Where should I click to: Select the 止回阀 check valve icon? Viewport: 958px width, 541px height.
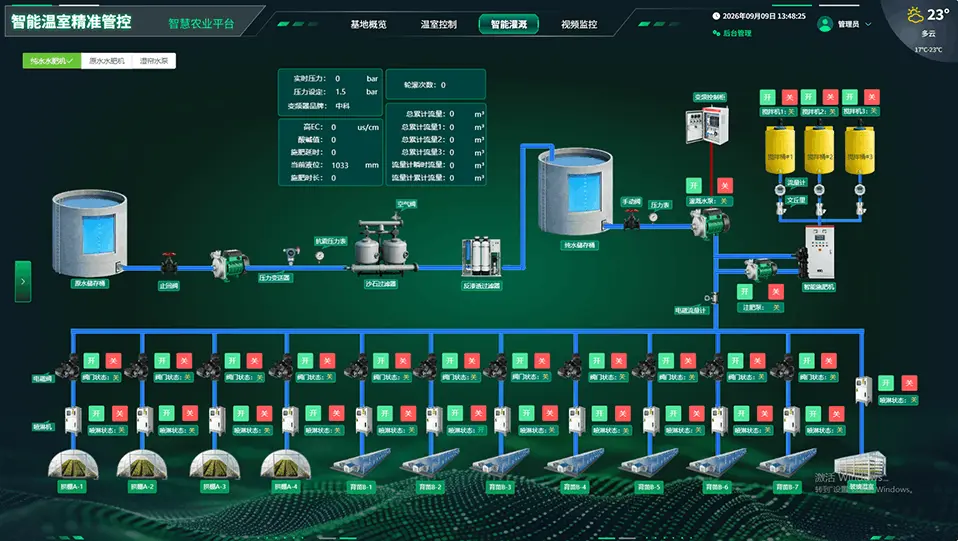coord(169,263)
